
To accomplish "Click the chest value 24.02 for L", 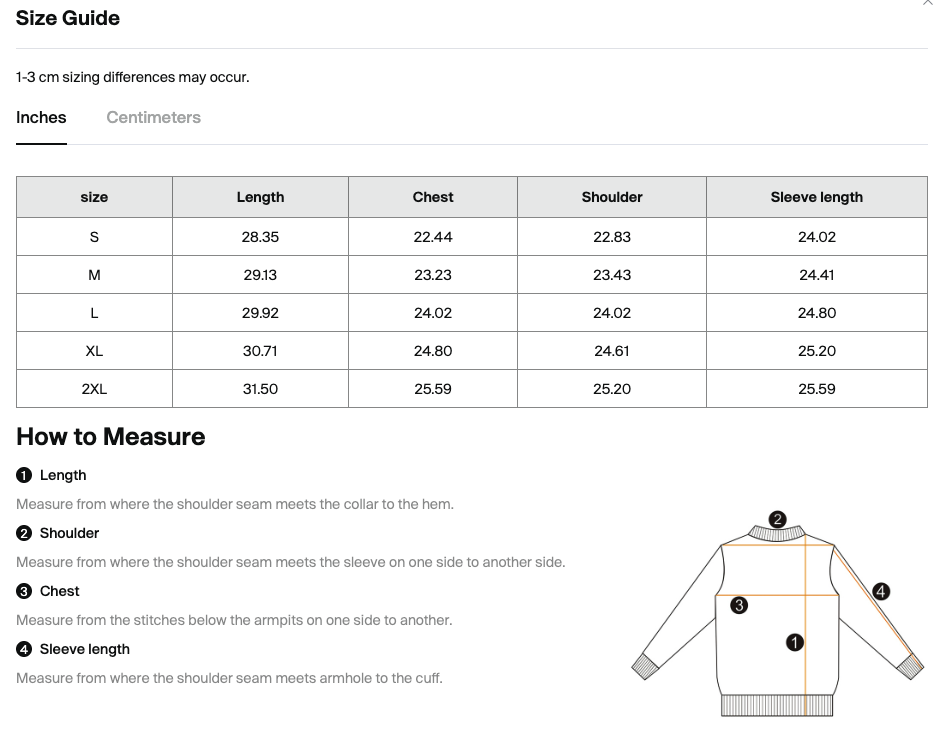I will tap(433, 313).
